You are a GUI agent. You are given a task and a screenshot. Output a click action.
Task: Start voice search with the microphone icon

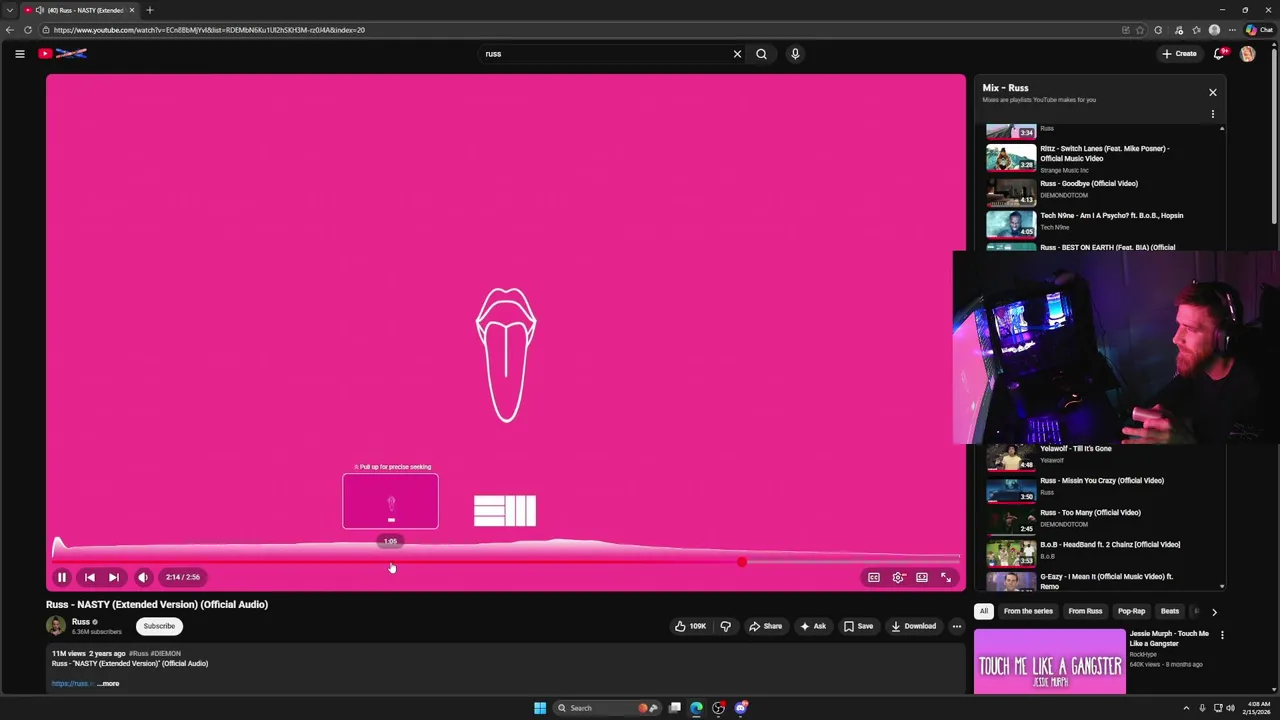click(795, 54)
